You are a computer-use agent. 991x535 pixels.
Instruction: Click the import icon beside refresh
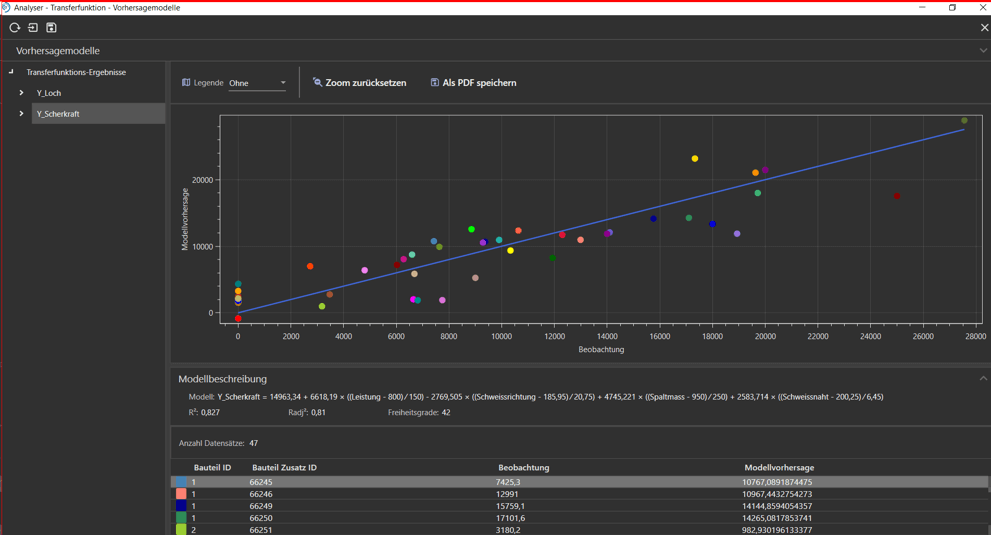point(33,28)
